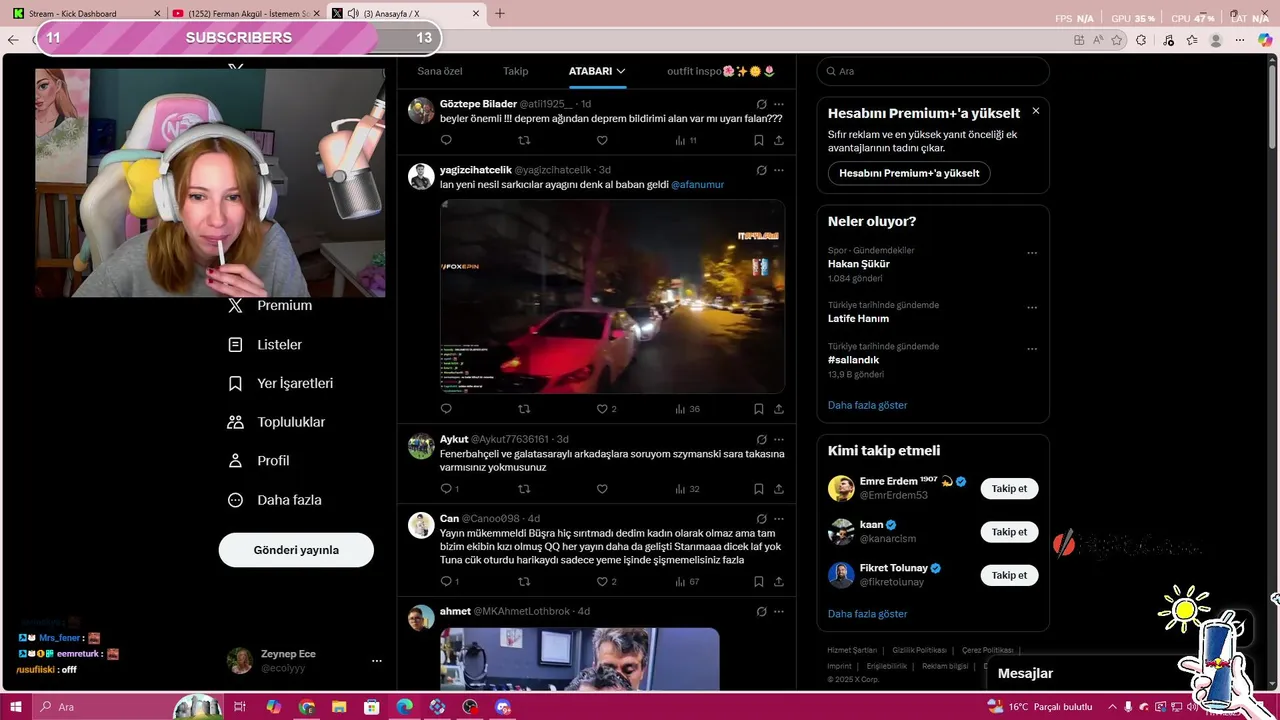The height and width of the screenshot is (720, 1280).
Task: Open Zeynep Ece account menu dots
Action: [x=377, y=661]
